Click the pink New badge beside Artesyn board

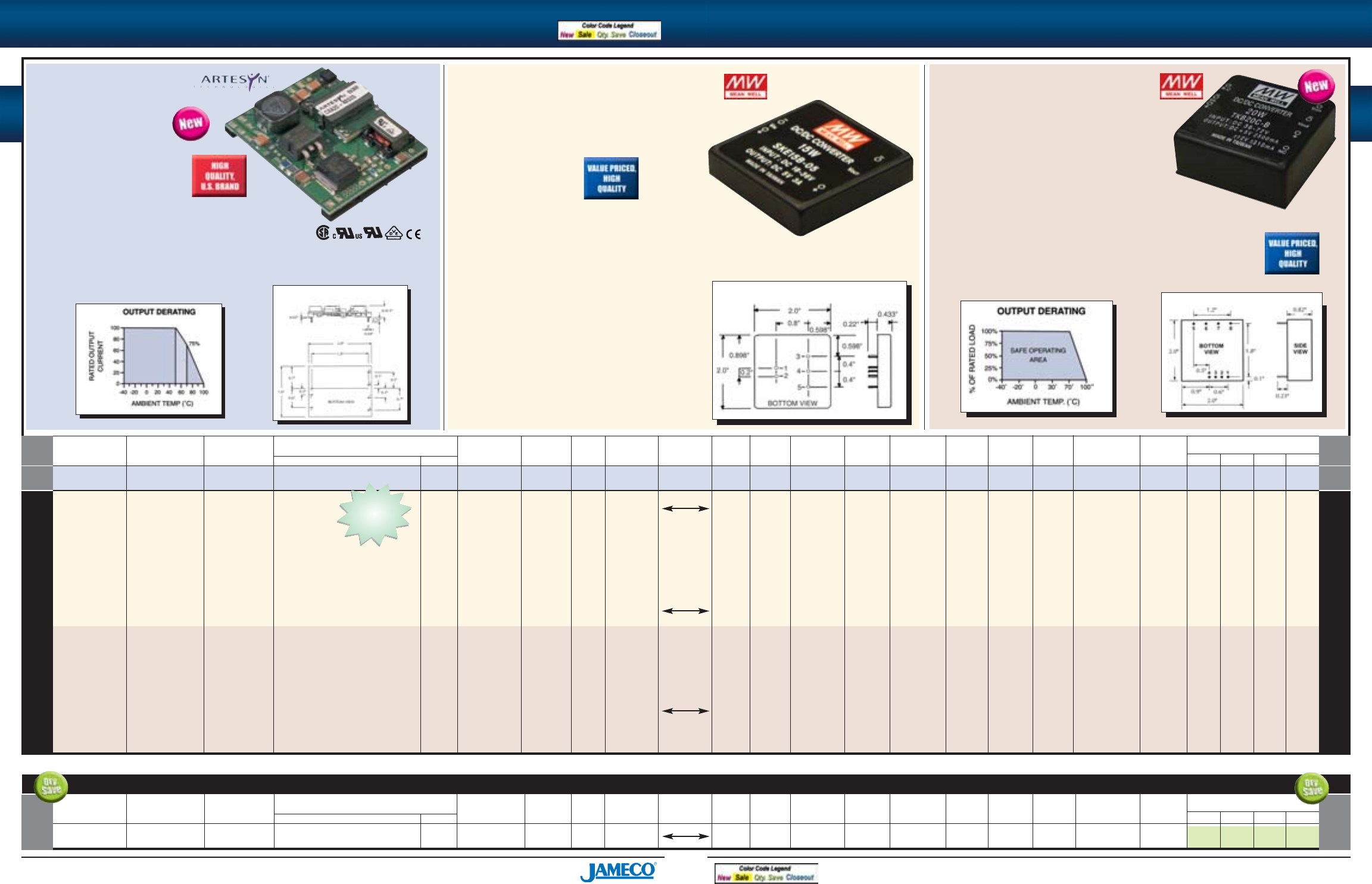[191, 124]
